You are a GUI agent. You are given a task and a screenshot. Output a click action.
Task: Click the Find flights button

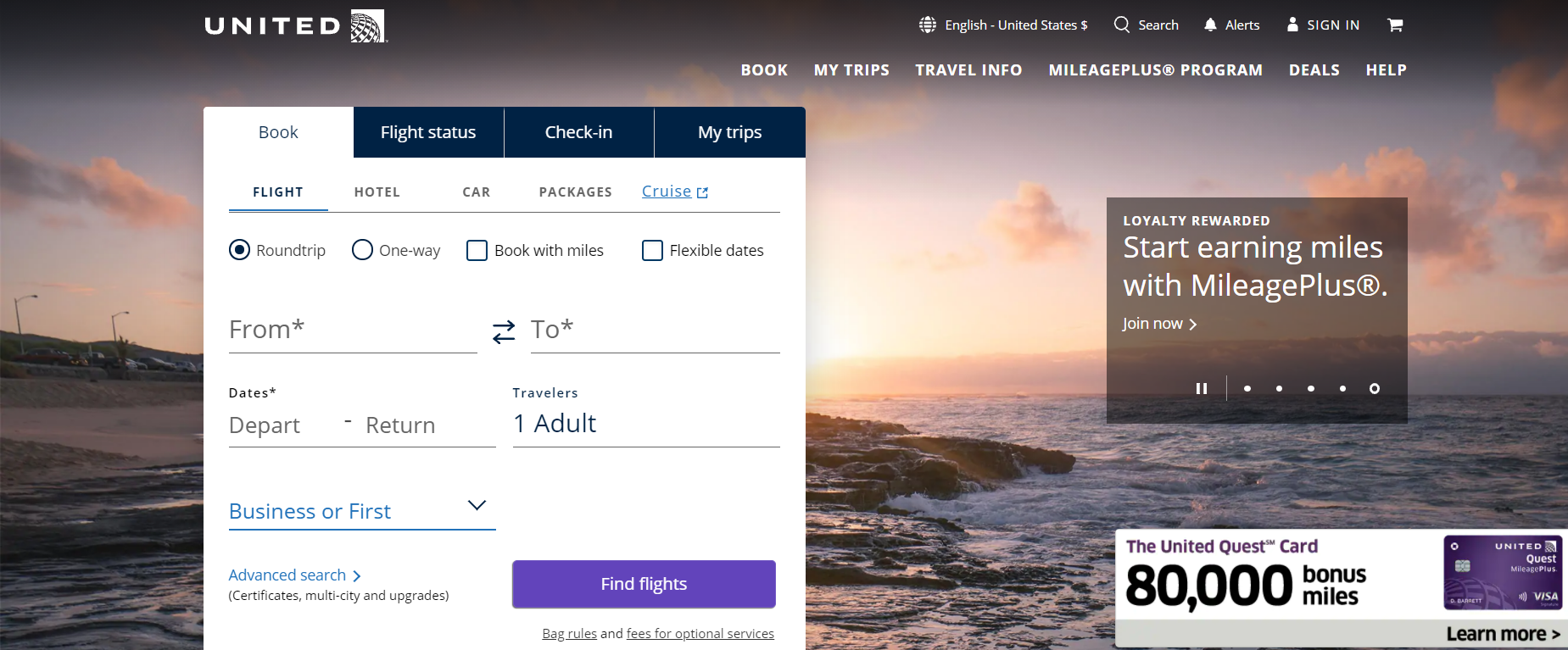pyautogui.click(x=644, y=584)
